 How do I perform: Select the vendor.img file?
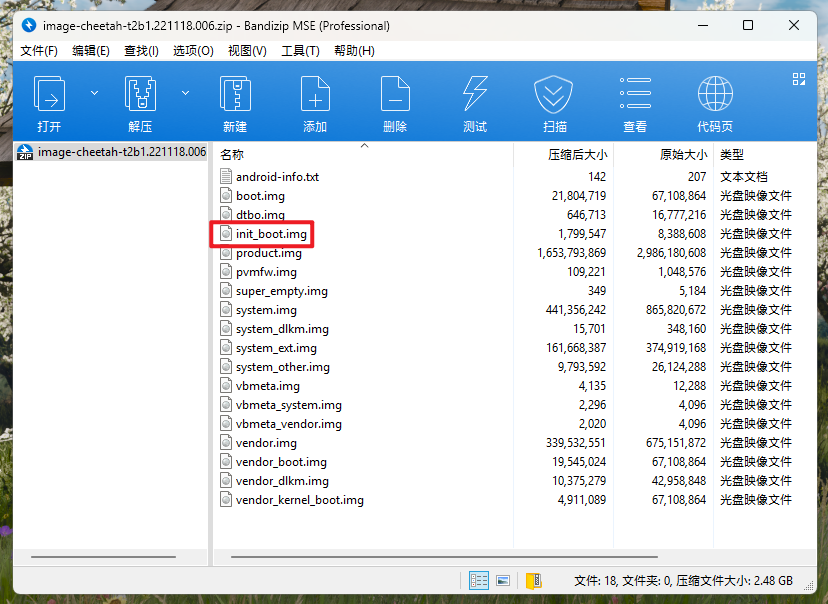(266, 443)
